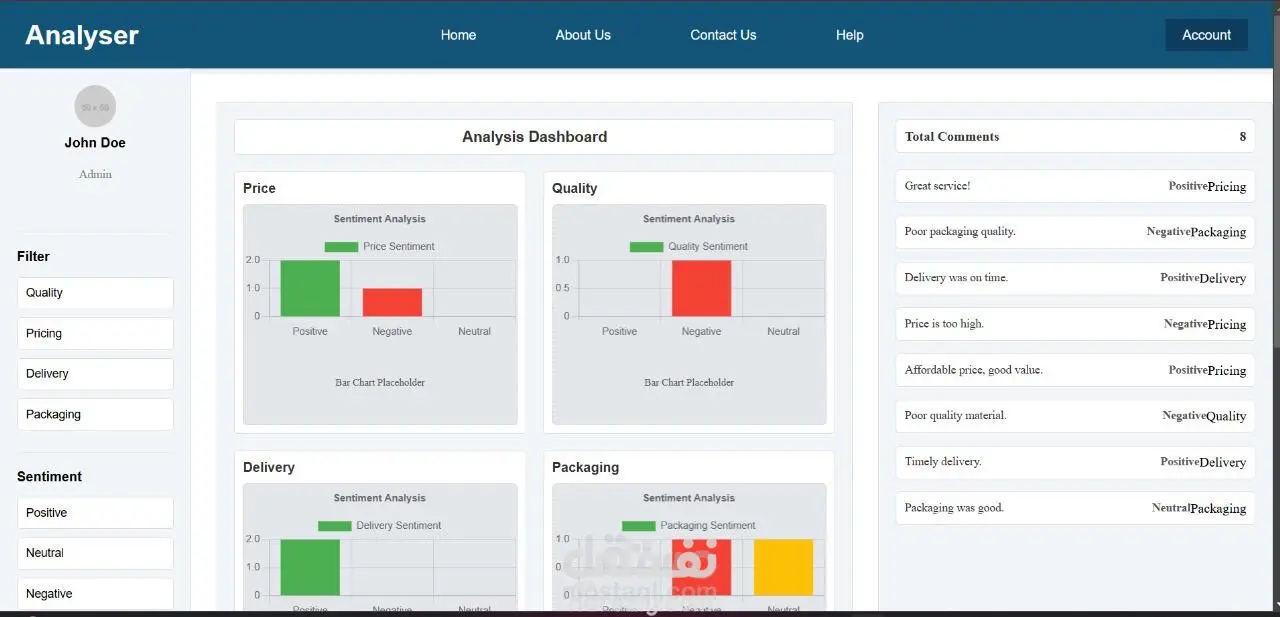The width and height of the screenshot is (1280, 617).
Task: Toggle the Quality Sentiment legend item
Action: point(688,247)
